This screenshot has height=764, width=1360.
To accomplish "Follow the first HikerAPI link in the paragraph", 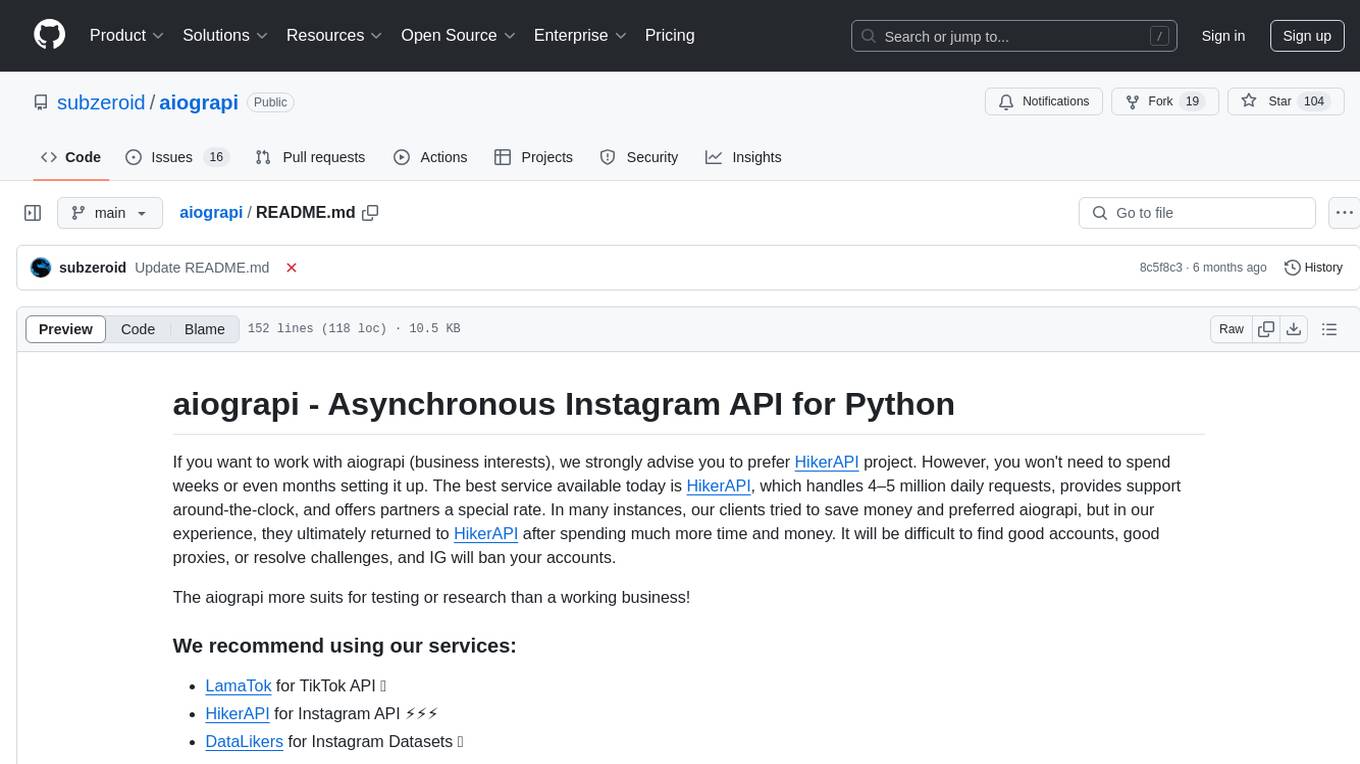I will [x=827, y=462].
